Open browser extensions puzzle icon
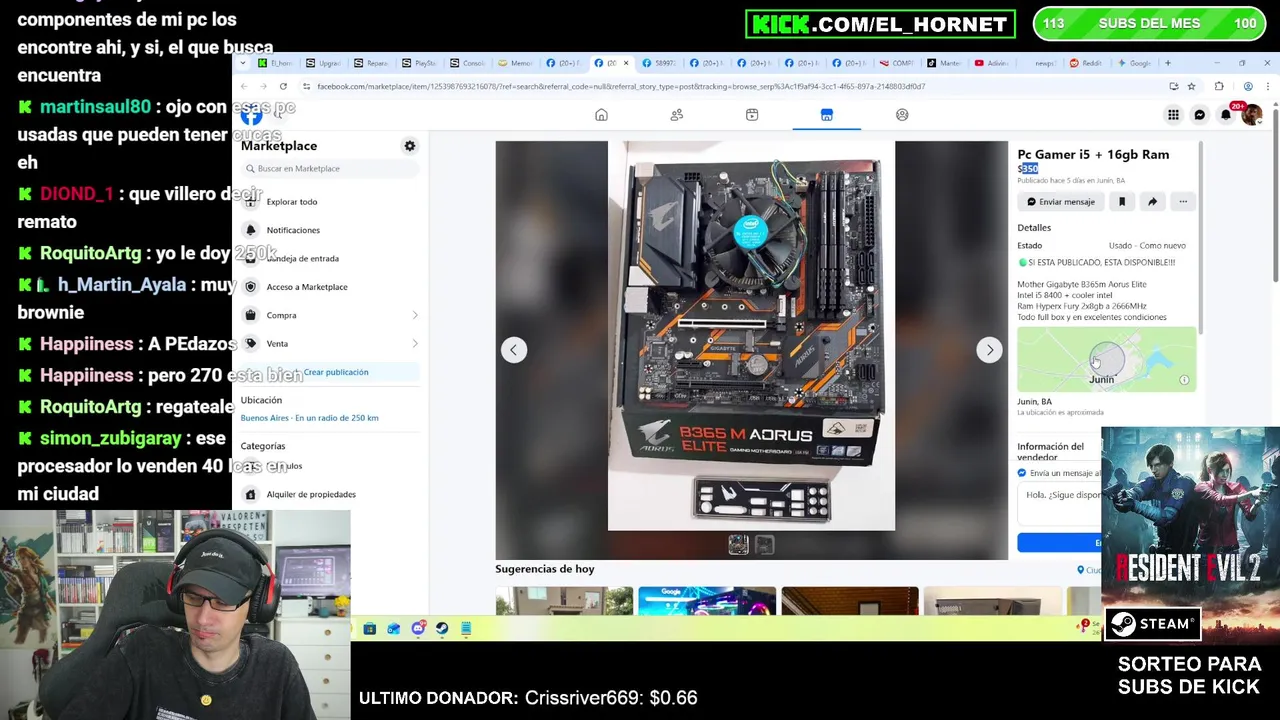Screen dimensions: 1280x720 (1219, 87)
